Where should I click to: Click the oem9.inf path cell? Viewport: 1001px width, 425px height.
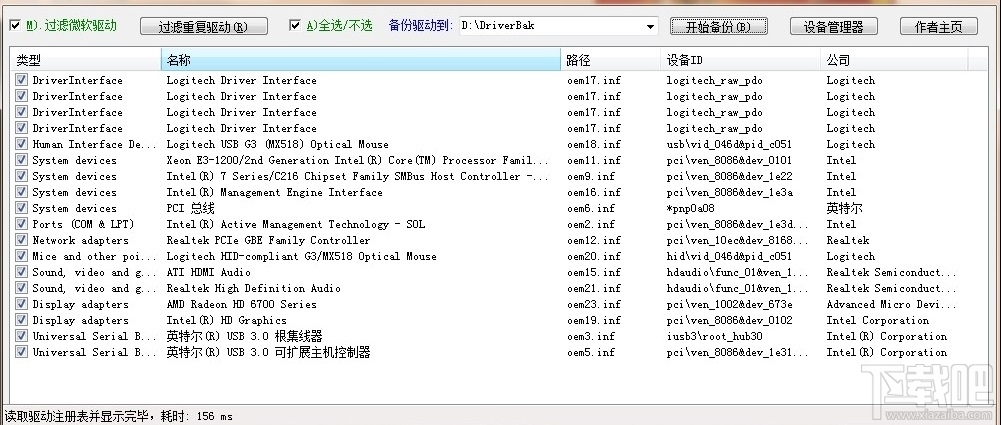591,176
